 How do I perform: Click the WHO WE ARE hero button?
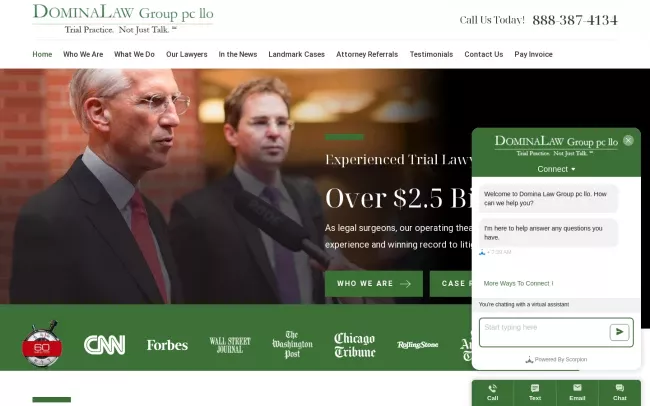(373, 284)
